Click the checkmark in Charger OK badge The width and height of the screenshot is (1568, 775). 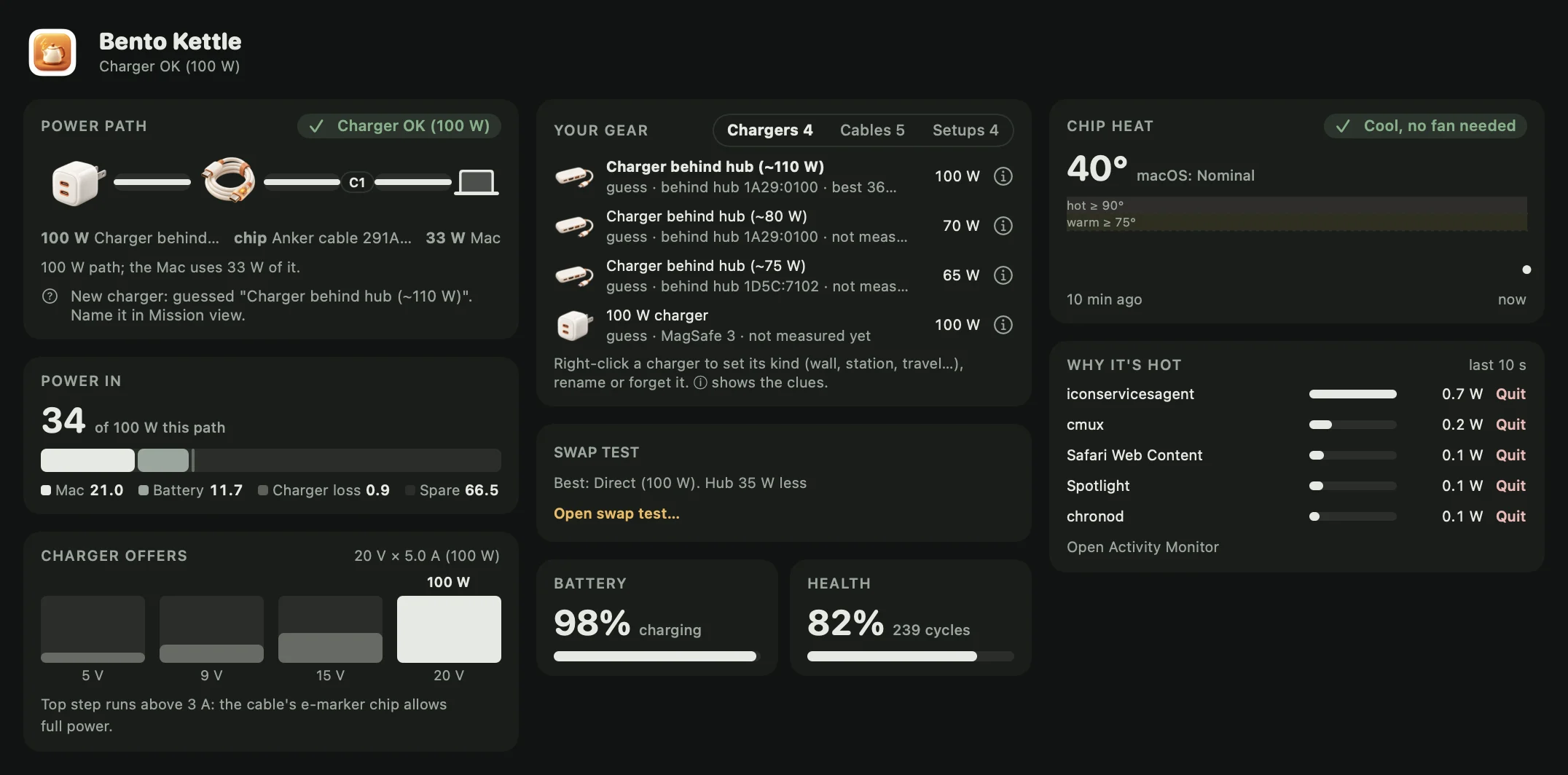[x=316, y=126]
